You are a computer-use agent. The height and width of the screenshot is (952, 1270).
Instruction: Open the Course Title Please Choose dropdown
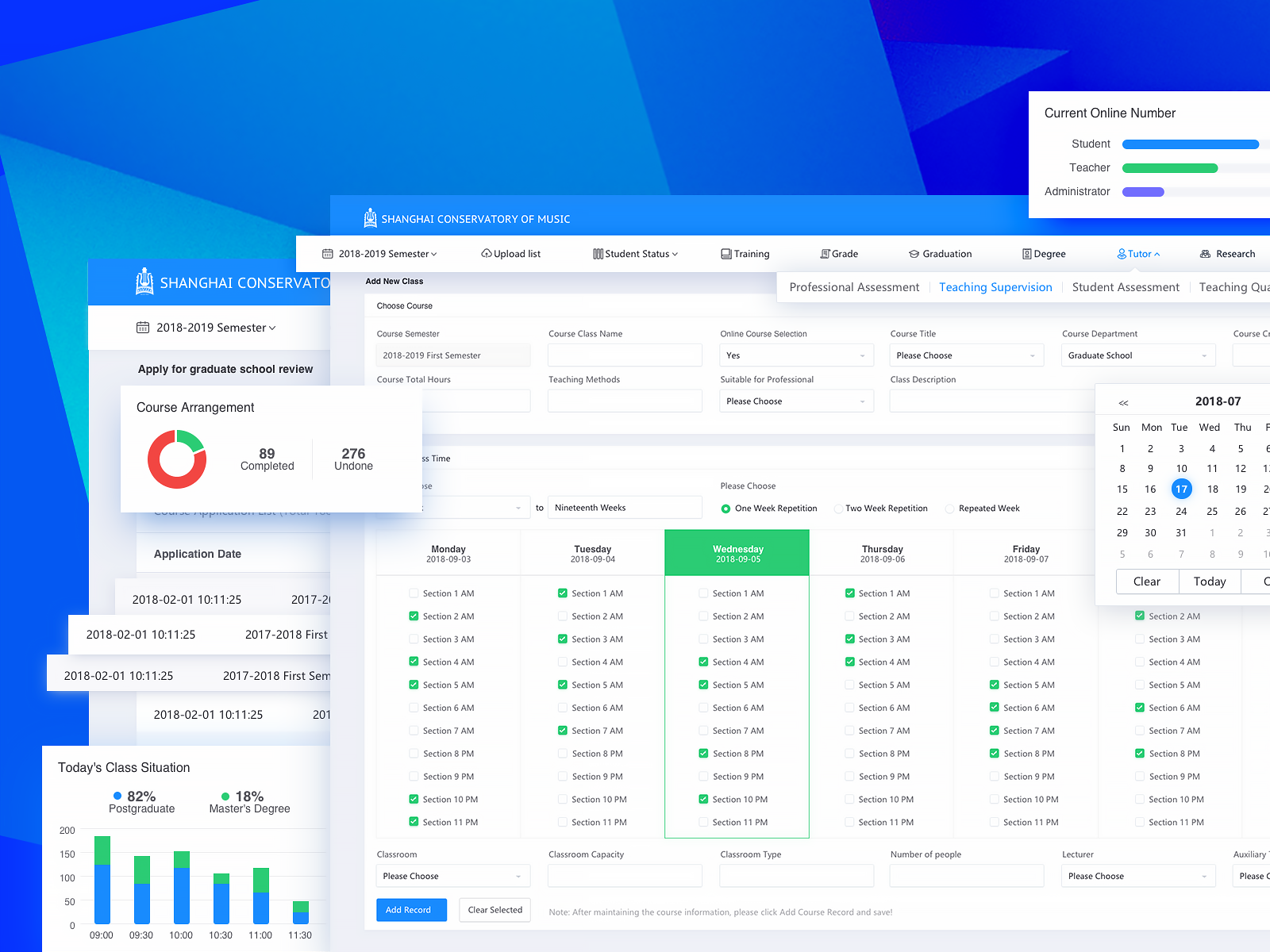[x=965, y=355]
